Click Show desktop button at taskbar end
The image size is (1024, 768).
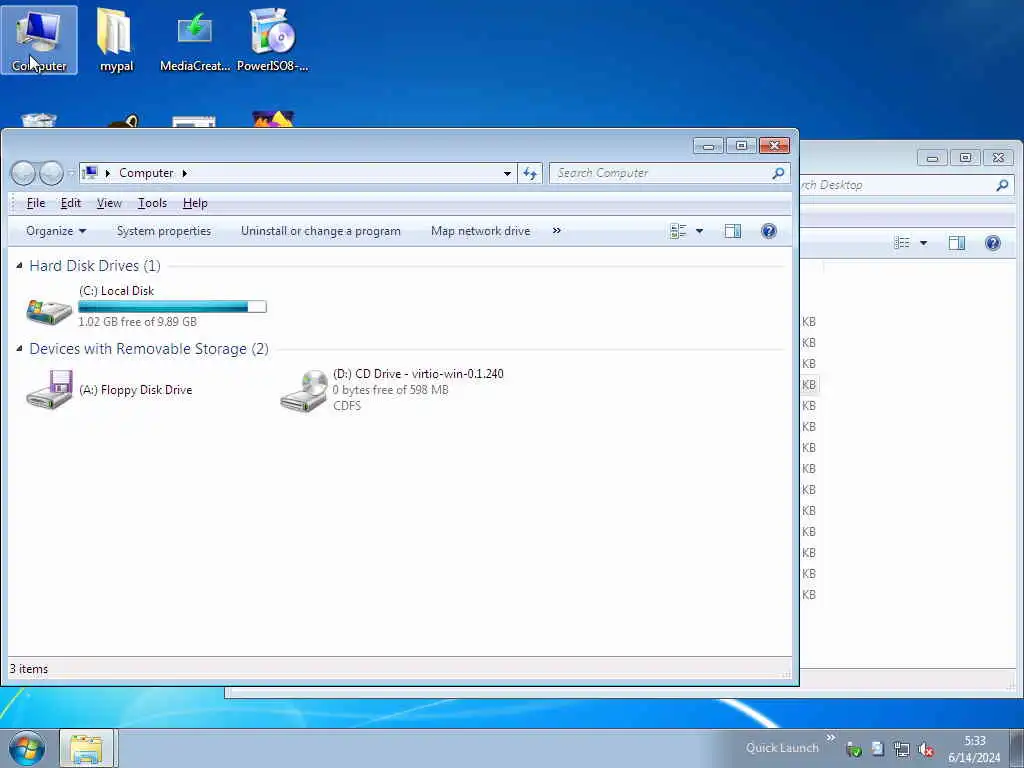click(x=1017, y=749)
